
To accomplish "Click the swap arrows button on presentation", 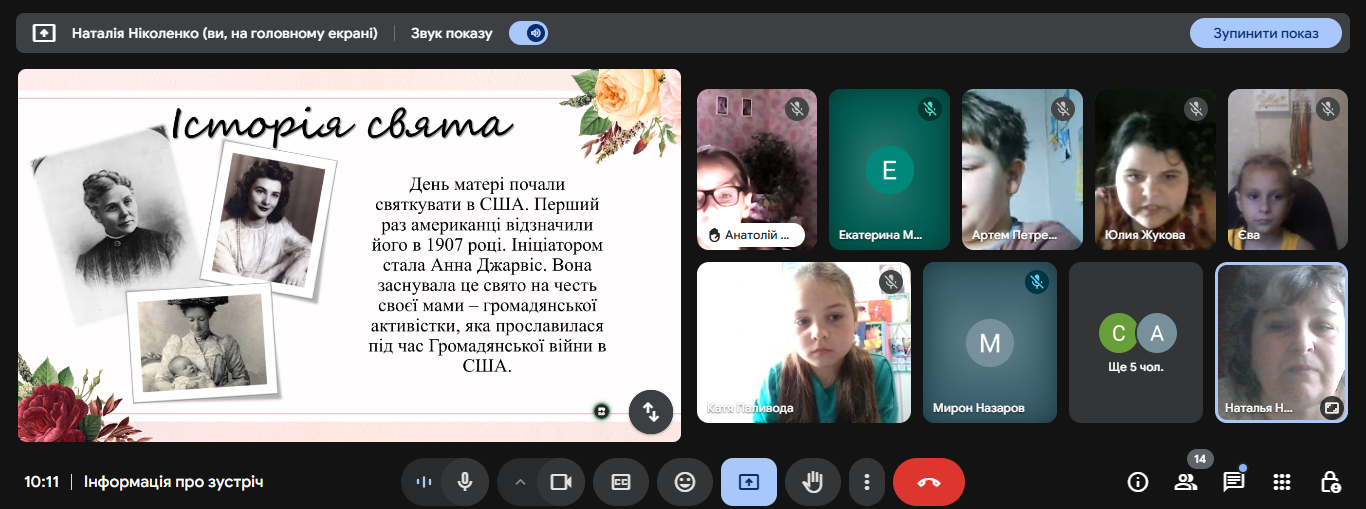I will pyautogui.click(x=651, y=411).
